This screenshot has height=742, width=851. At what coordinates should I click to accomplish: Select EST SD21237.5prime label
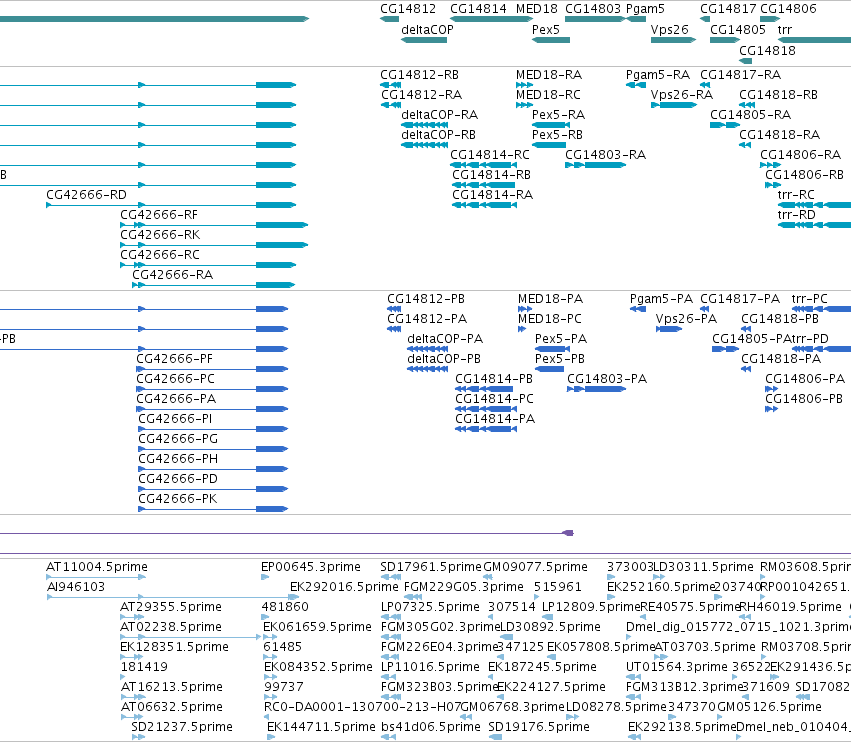tap(182, 727)
